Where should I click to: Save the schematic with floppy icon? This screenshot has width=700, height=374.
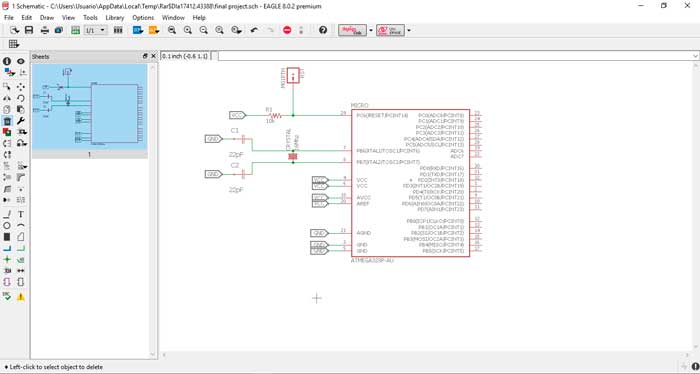[x=29, y=30]
